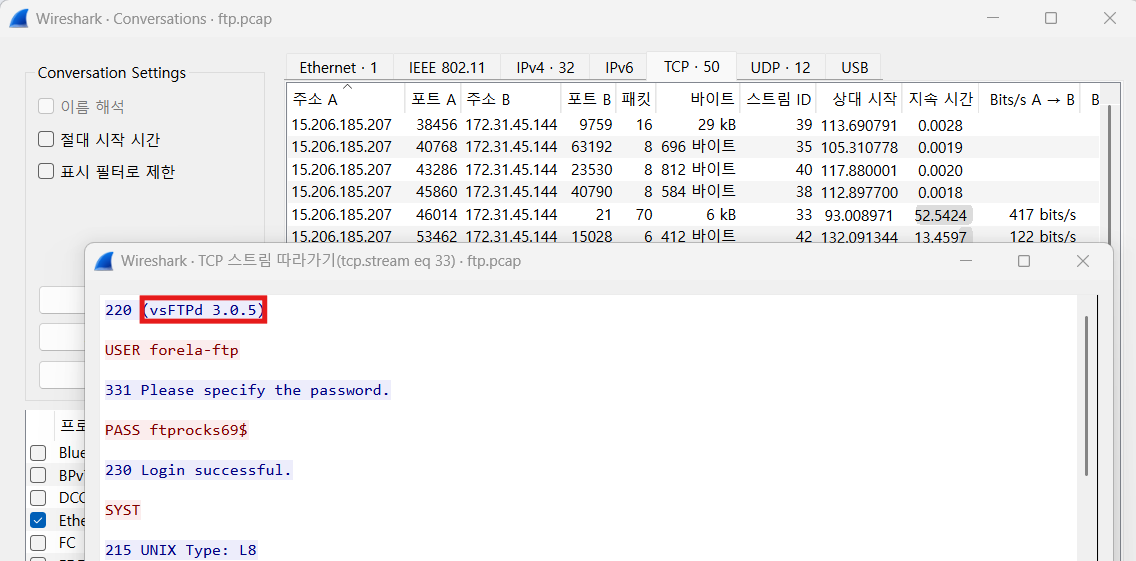Open the IPv6 tab

click(x=619, y=67)
